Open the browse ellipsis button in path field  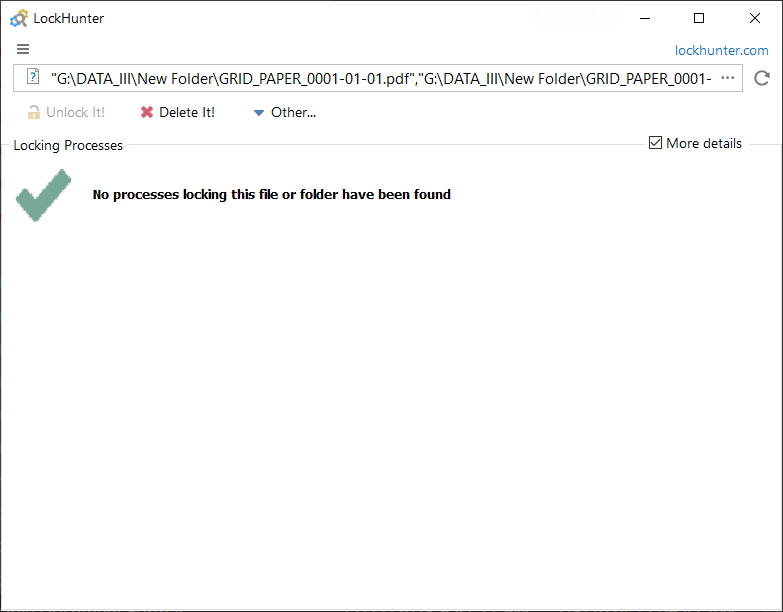728,78
